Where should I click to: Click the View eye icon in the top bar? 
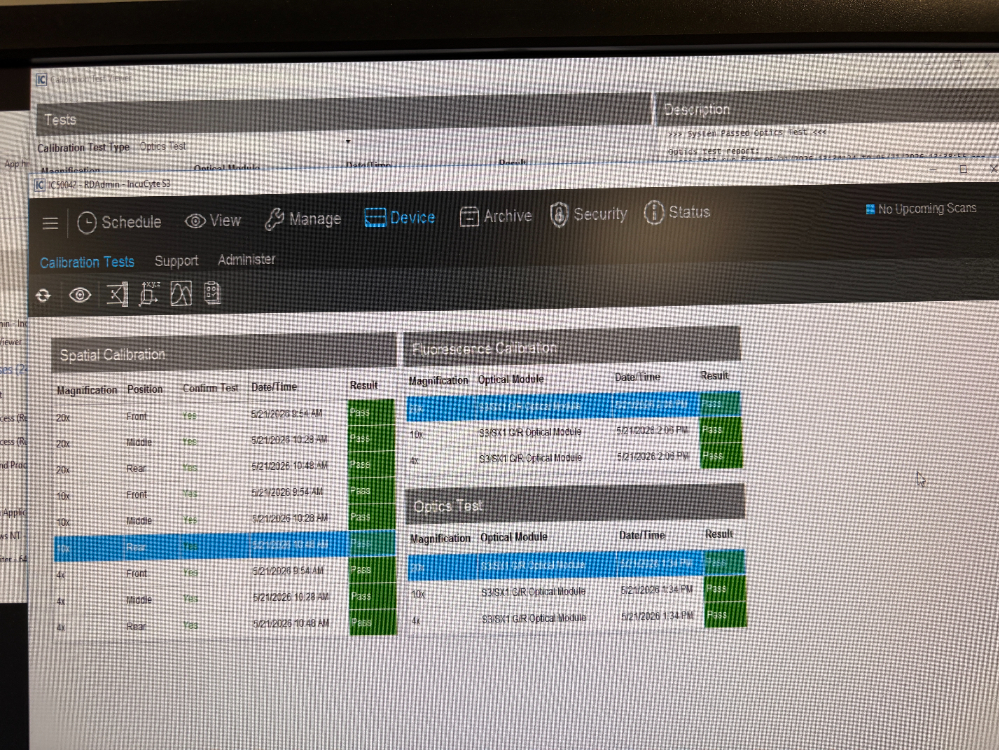pyautogui.click(x=195, y=221)
